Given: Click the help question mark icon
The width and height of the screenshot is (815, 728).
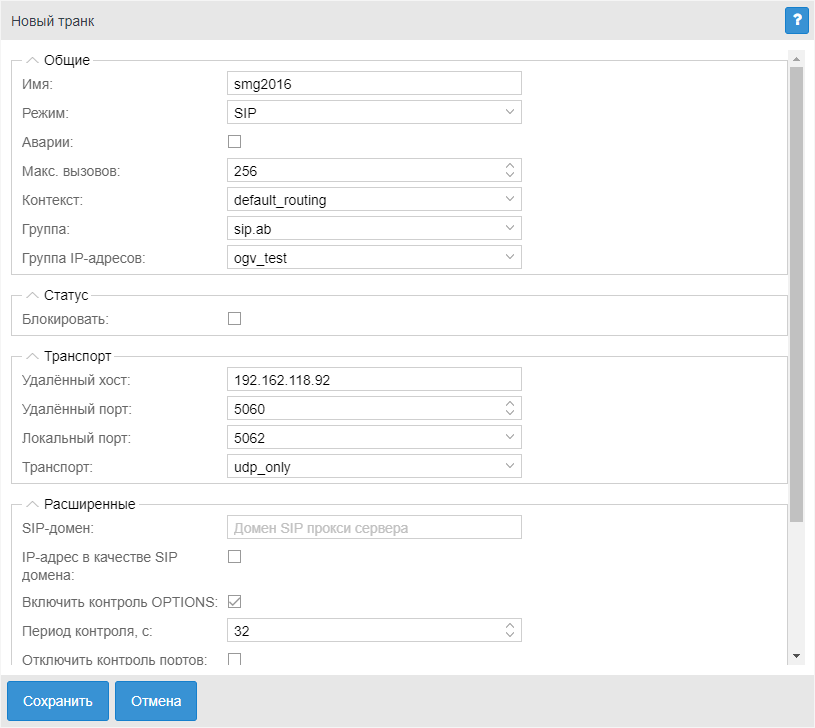Looking at the screenshot, I should click(796, 20).
